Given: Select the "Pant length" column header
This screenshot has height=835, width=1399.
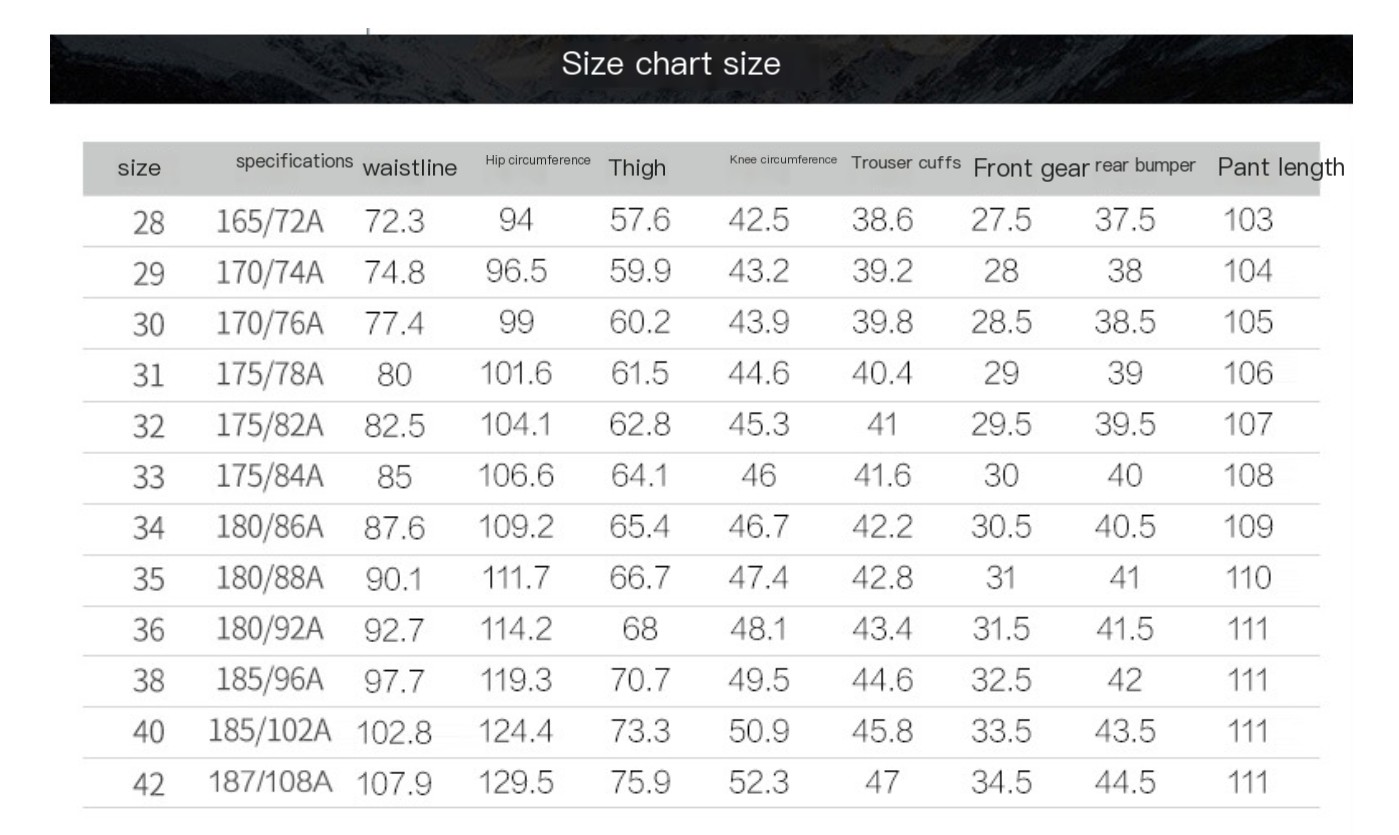Looking at the screenshot, I should pos(1280,167).
